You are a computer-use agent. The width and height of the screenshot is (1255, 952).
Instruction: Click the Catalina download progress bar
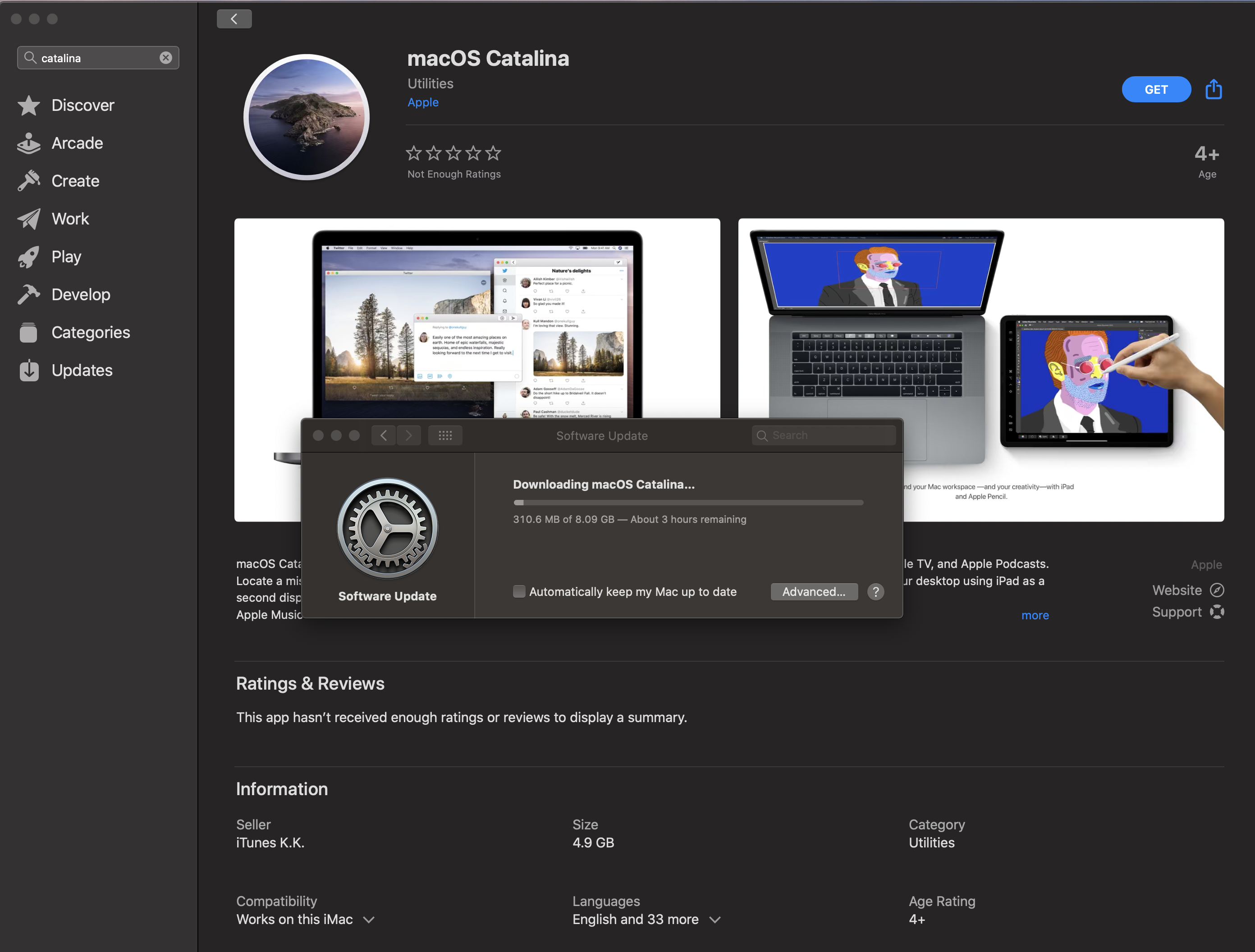pyautogui.click(x=687, y=502)
